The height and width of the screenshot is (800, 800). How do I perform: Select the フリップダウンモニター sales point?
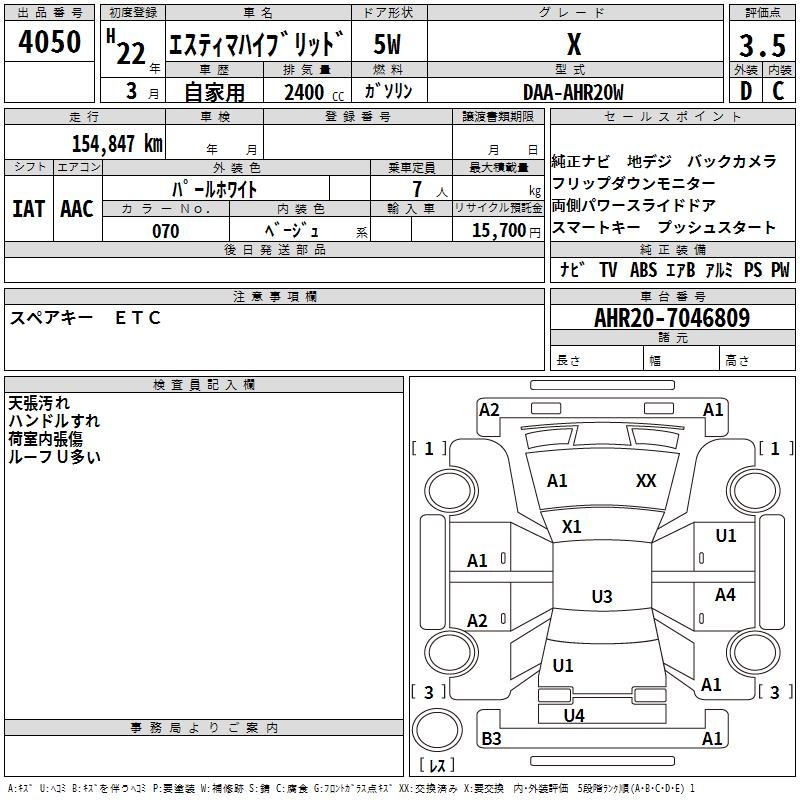click(634, 183)
